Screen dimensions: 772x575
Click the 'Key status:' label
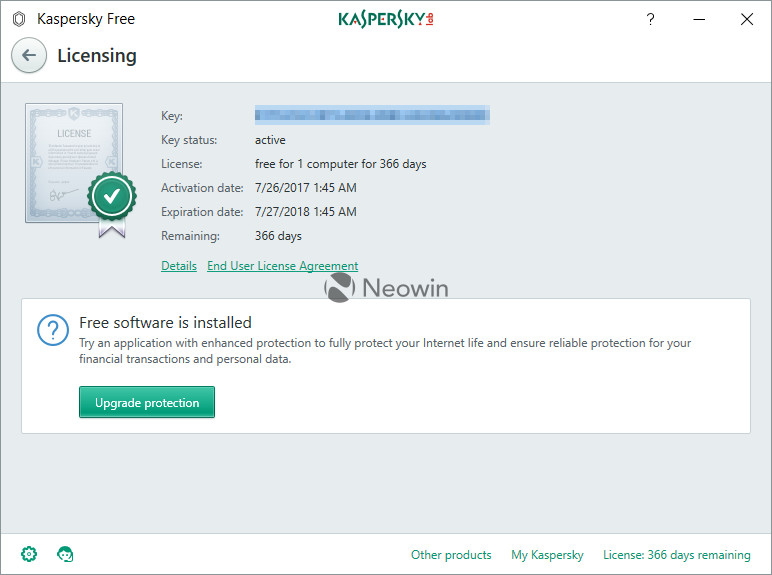pyautogui.click(x=189, y=140)
